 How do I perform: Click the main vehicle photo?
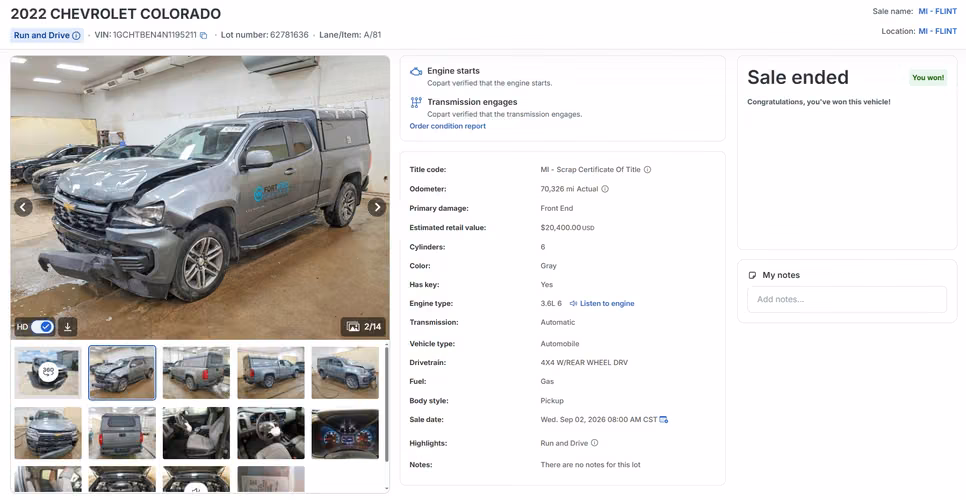(x=200, y=198)
